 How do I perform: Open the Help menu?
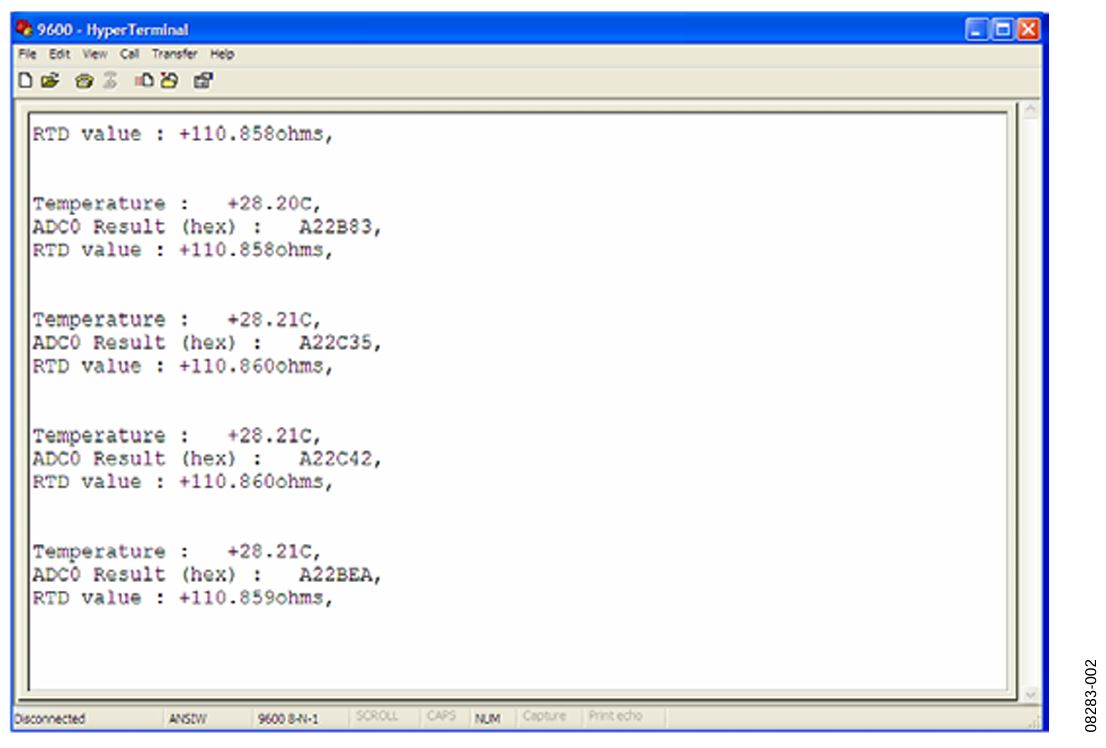click(x=222, y=54)
